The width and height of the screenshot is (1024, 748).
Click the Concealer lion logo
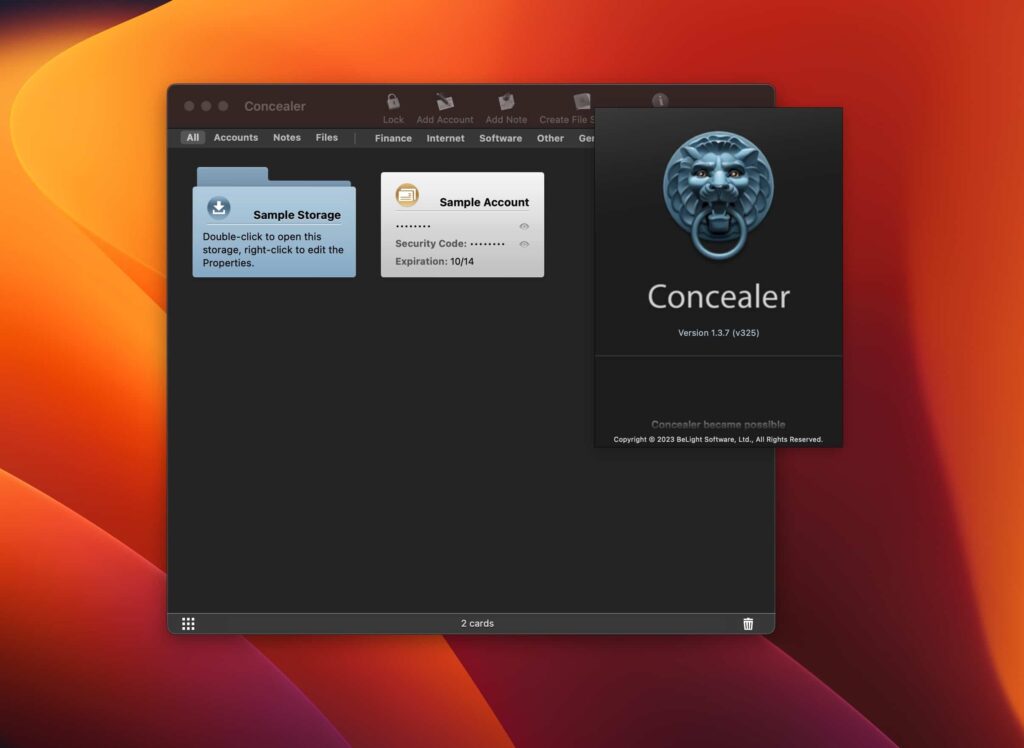pyautogui.click(x=718, y=192)
